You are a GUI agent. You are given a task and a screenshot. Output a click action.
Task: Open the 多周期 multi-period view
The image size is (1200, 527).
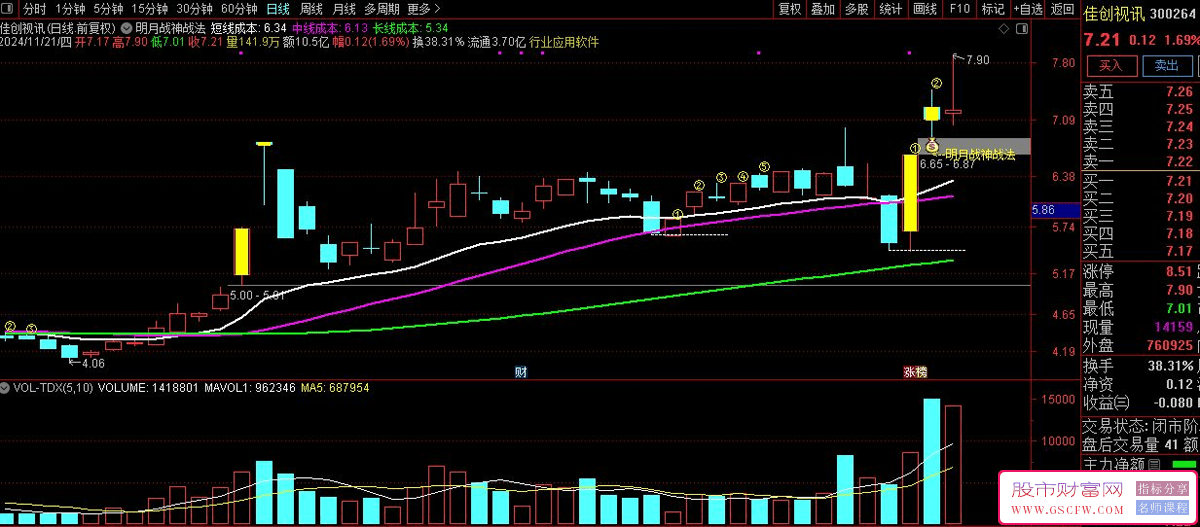pyautogui.click(x=381, y=9)
